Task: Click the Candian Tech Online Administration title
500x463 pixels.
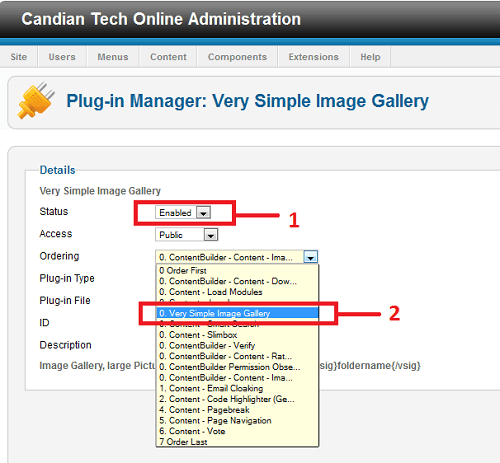Action: [161, 19]
